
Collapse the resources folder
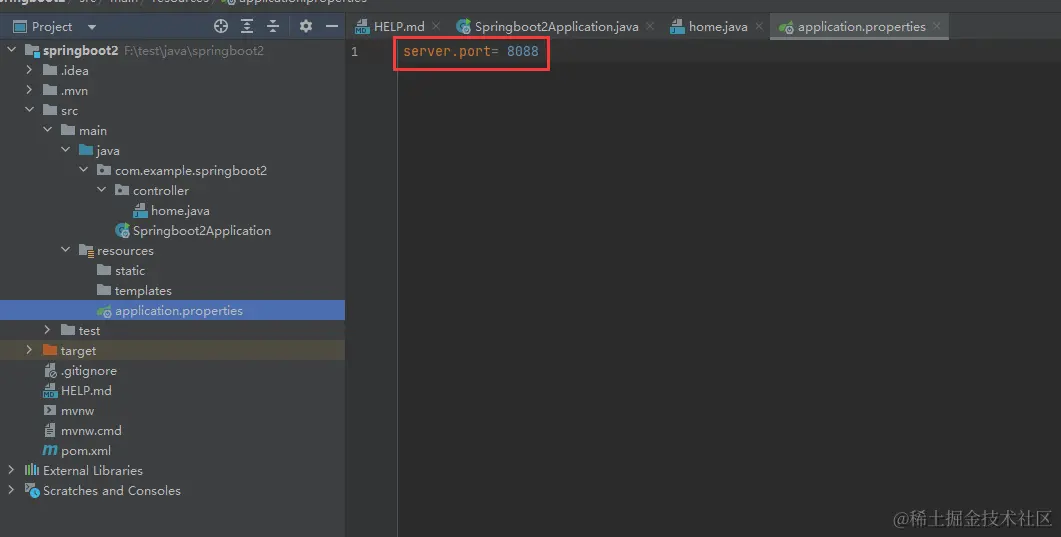coord(66,250)
